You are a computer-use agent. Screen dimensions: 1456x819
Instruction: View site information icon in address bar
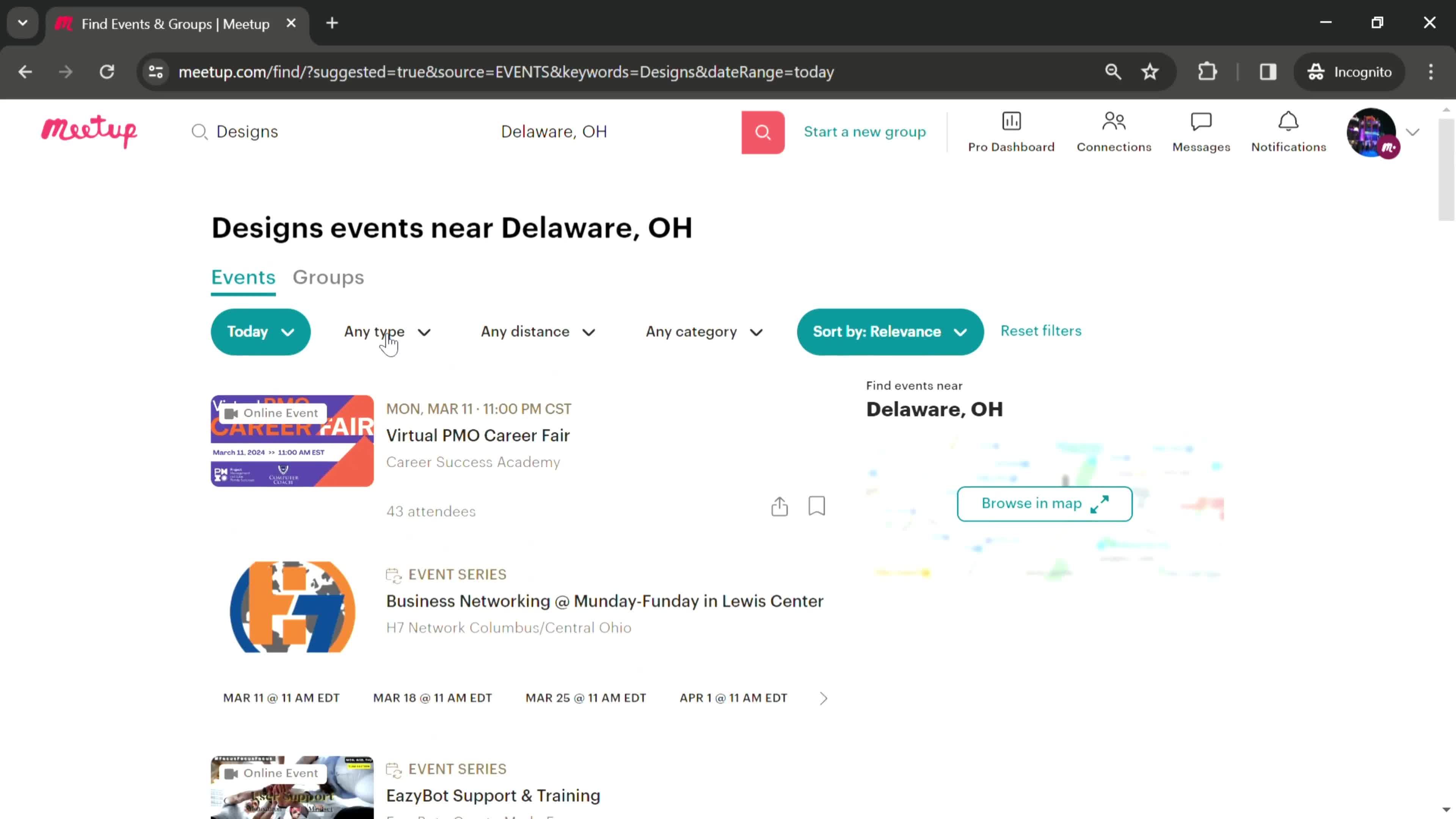[155, 72]
